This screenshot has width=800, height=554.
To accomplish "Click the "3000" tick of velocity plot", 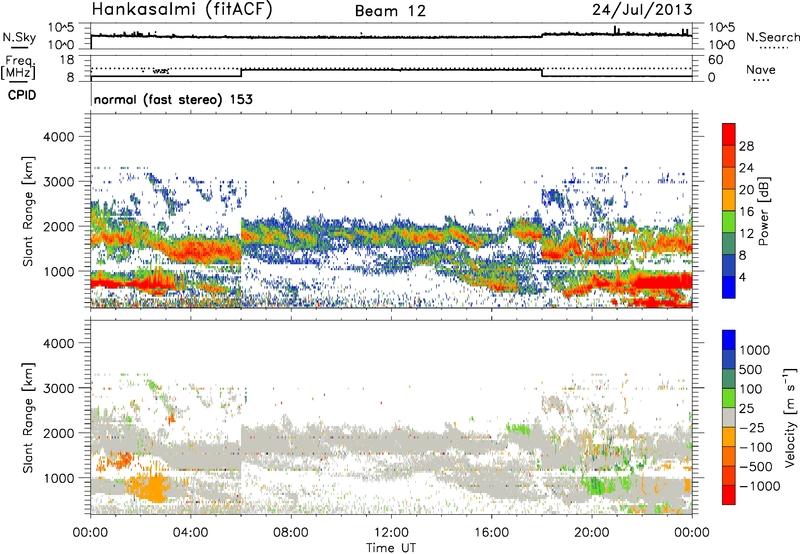I will 58,388.
